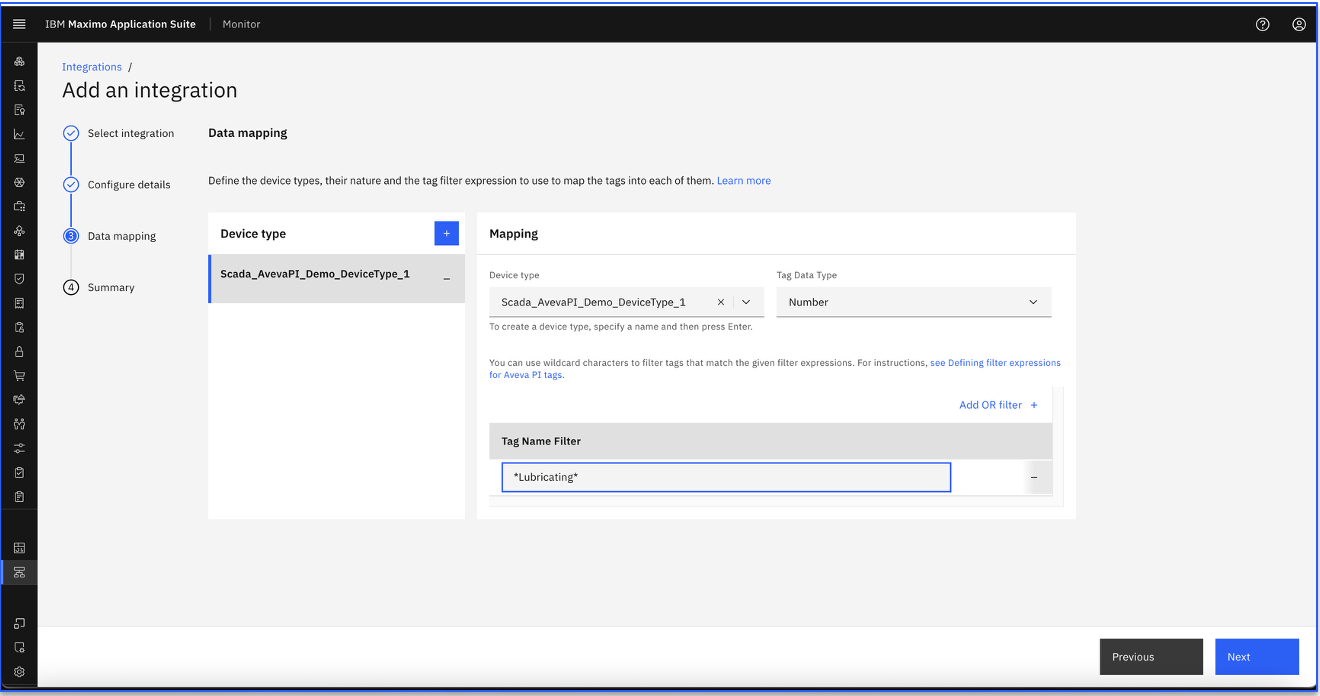Remove Scada_AvevaPI_Demo_DeviceType_1 with minus icon
Image resolution: width=1320 pixels, height=696 pixels.
coord(446,278)
